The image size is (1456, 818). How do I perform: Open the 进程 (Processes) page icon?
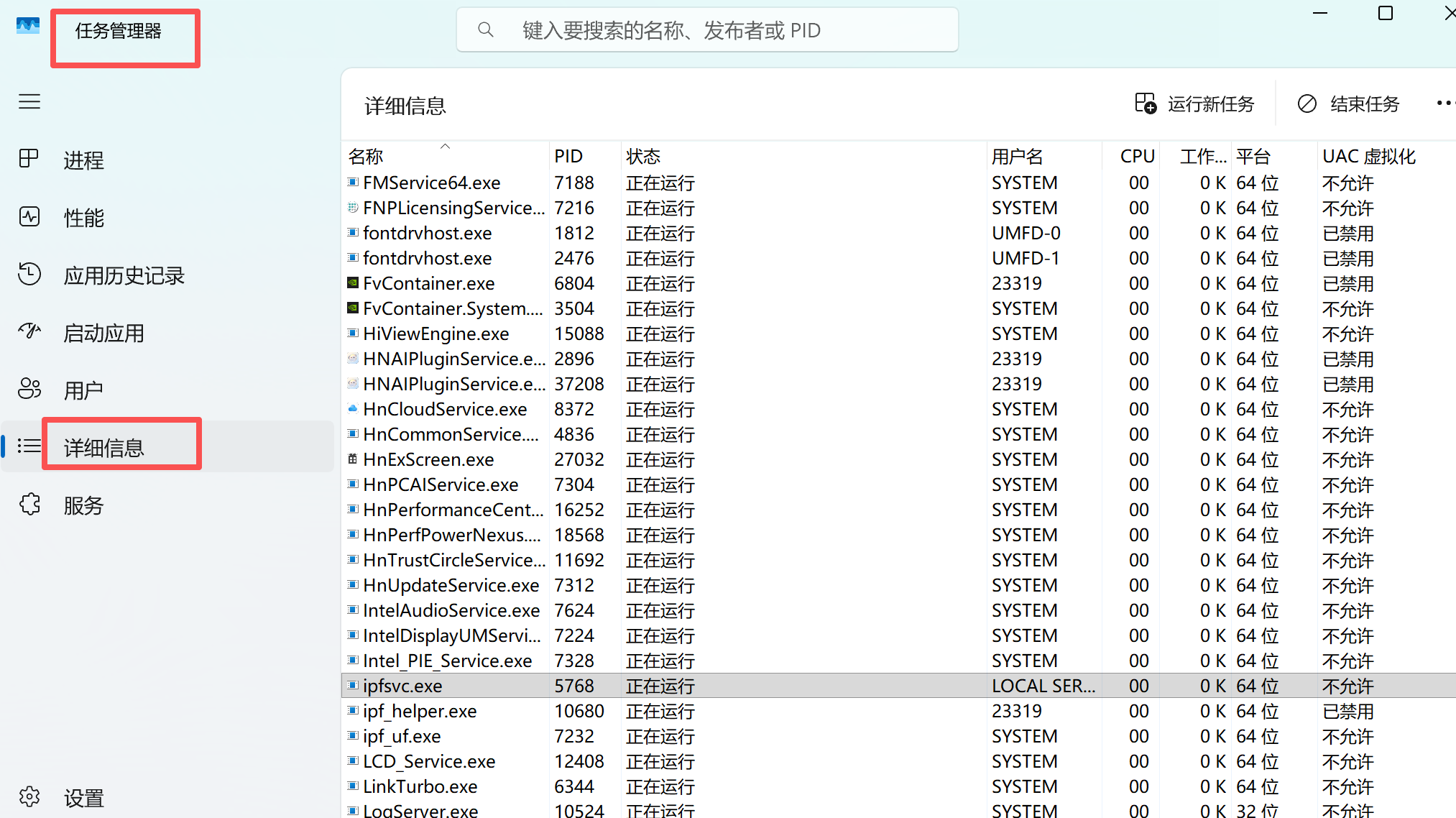click(29, 159)
